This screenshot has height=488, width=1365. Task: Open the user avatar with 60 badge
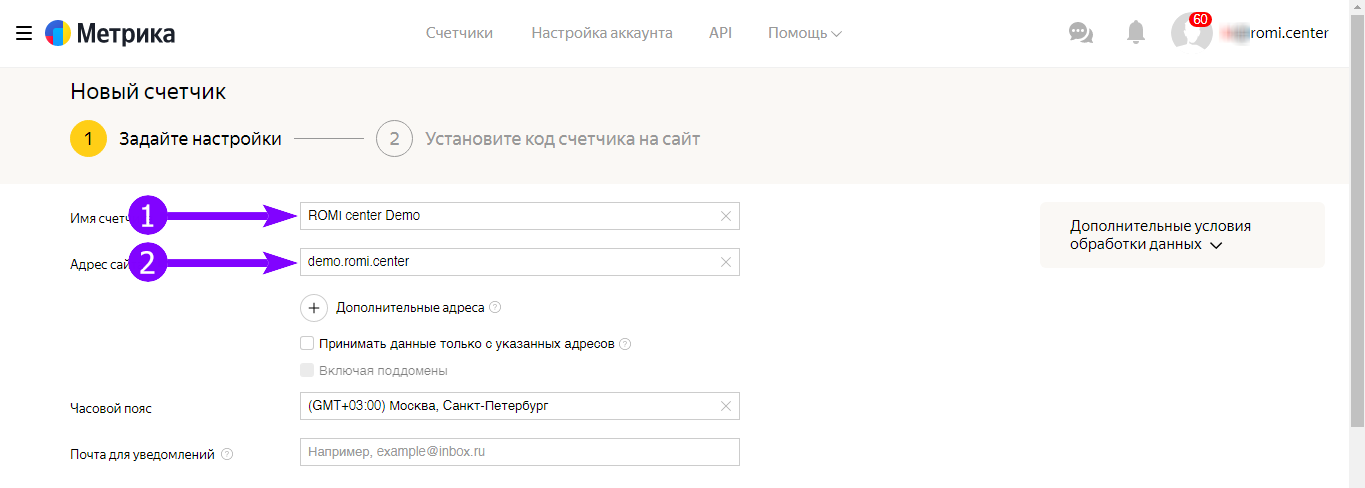tap(1192, 32)
